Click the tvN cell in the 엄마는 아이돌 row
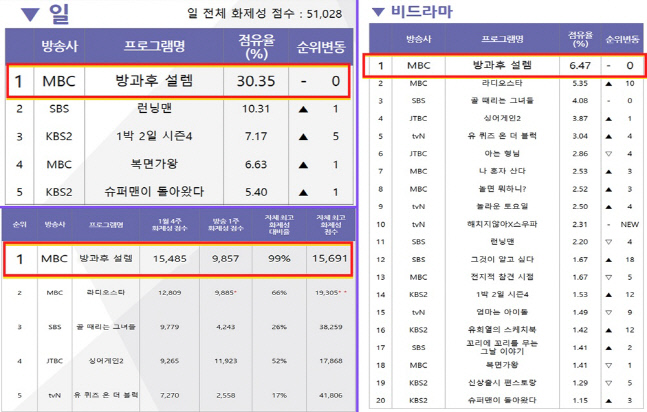 418,313
